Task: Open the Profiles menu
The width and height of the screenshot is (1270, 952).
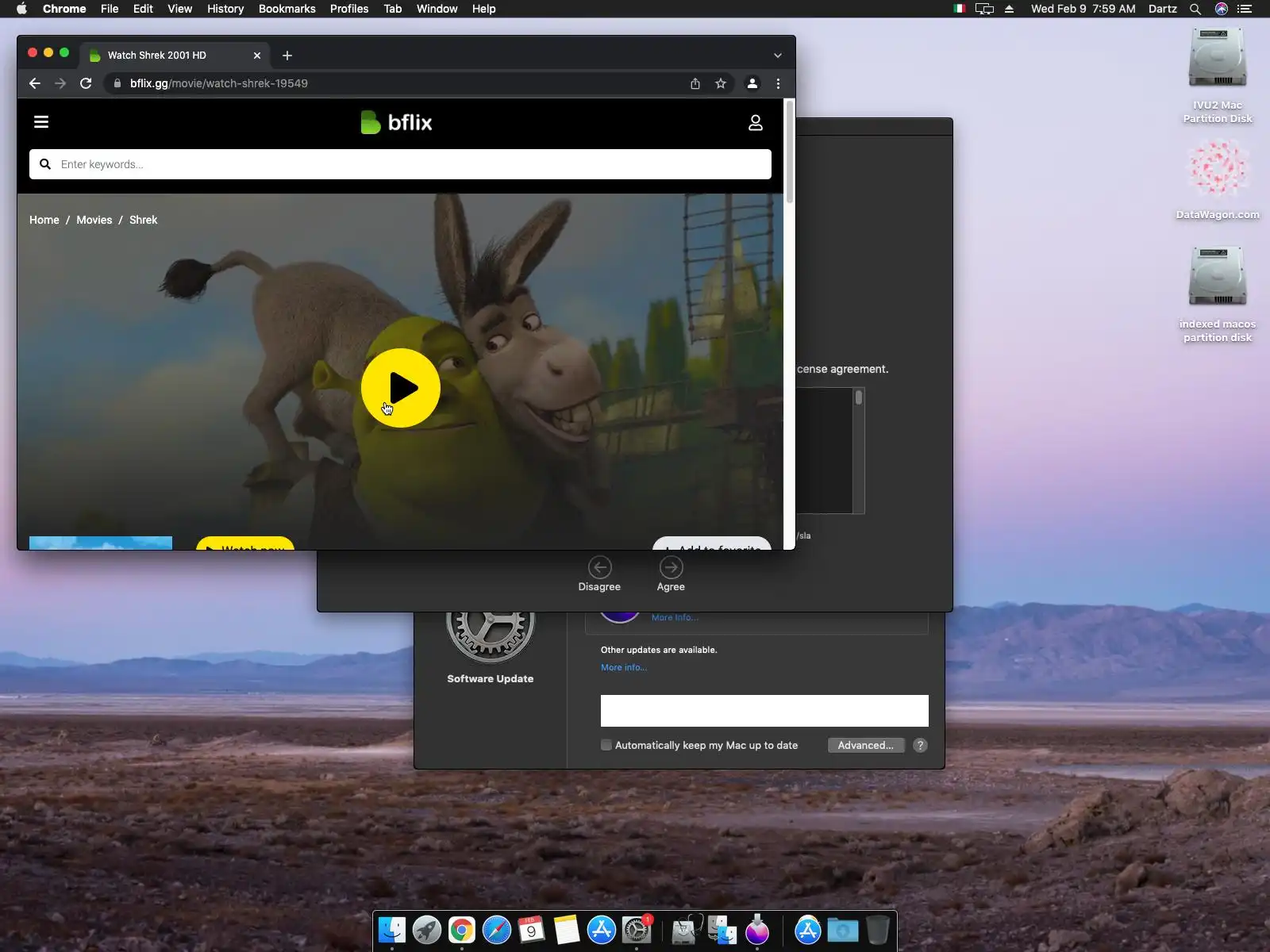Action: click(349, 9)
